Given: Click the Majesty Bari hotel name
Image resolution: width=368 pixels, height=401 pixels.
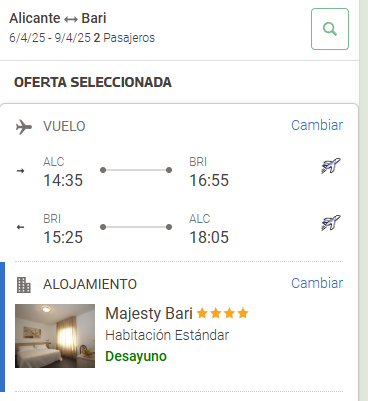Looking at the screenshot, I should pyautogui.click(x=149, y=313).
